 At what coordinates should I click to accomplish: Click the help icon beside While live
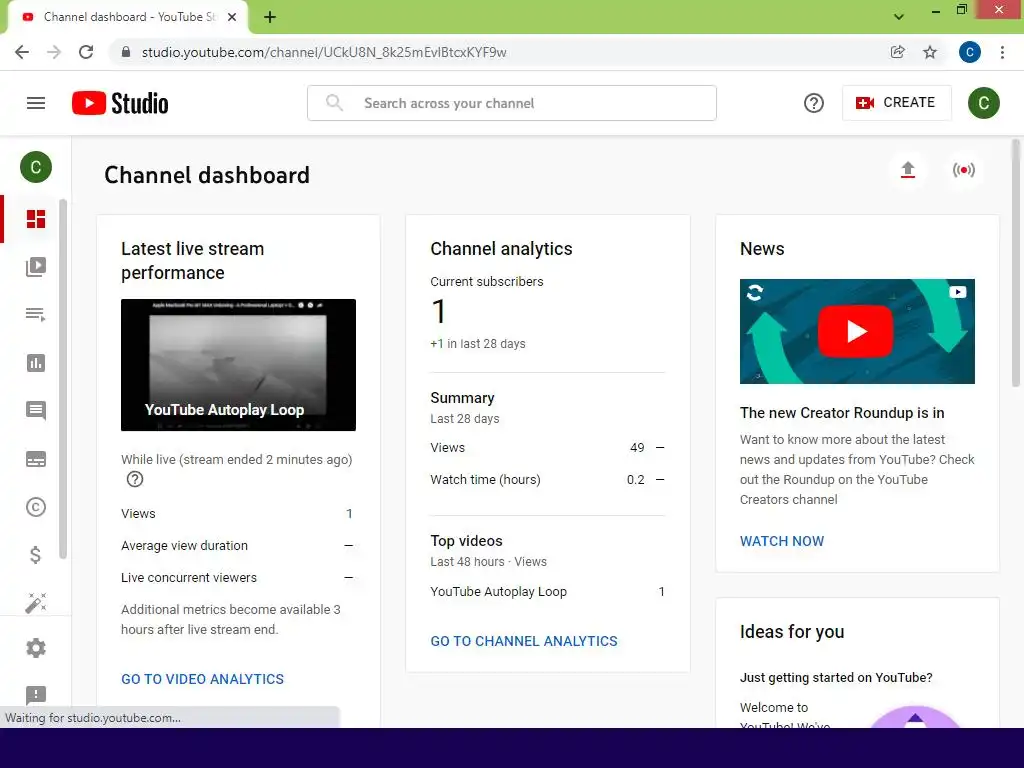pos(135,479)
